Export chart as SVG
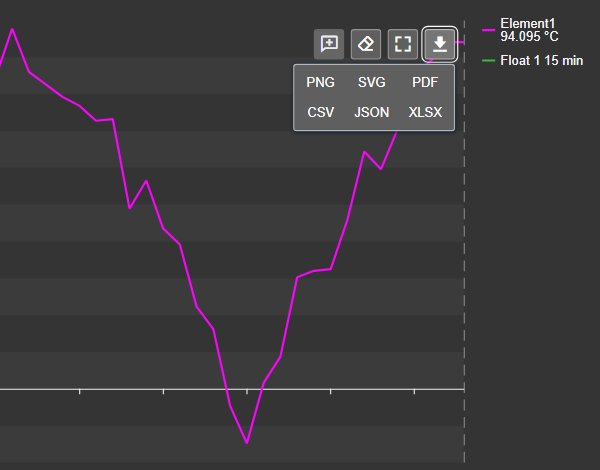Screen dimensions: 600x470 tap(372, 82)
